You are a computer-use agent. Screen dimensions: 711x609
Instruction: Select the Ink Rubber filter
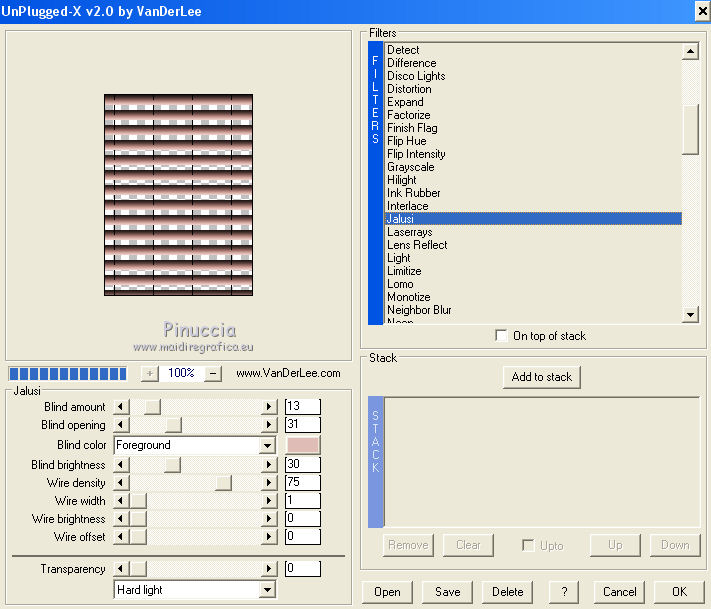[x=533, y=193]
